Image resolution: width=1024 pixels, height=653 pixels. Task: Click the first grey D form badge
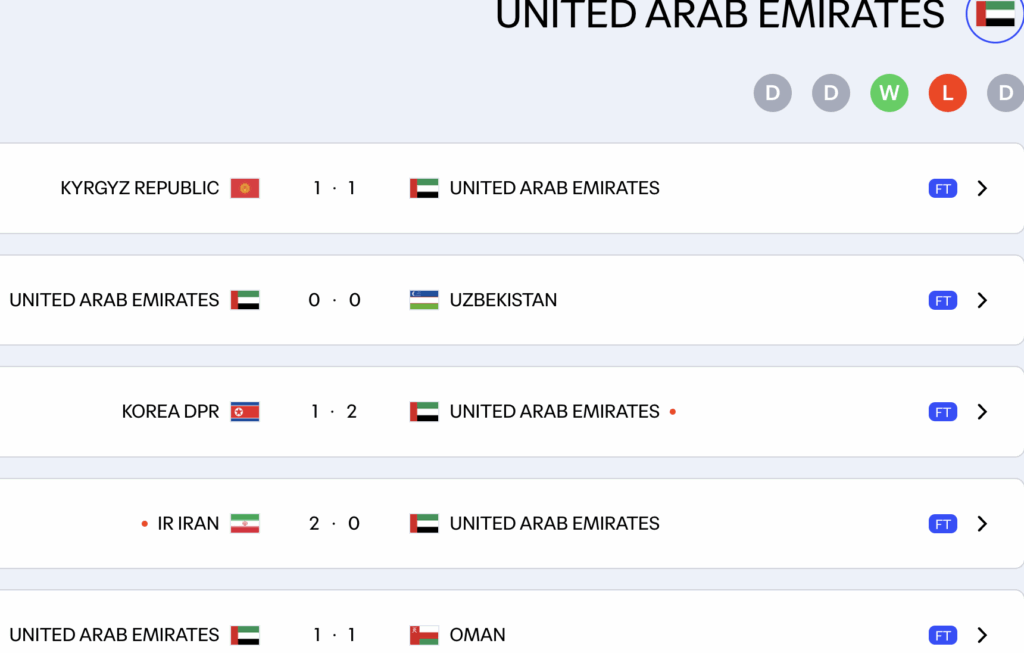tap(772, 94)
